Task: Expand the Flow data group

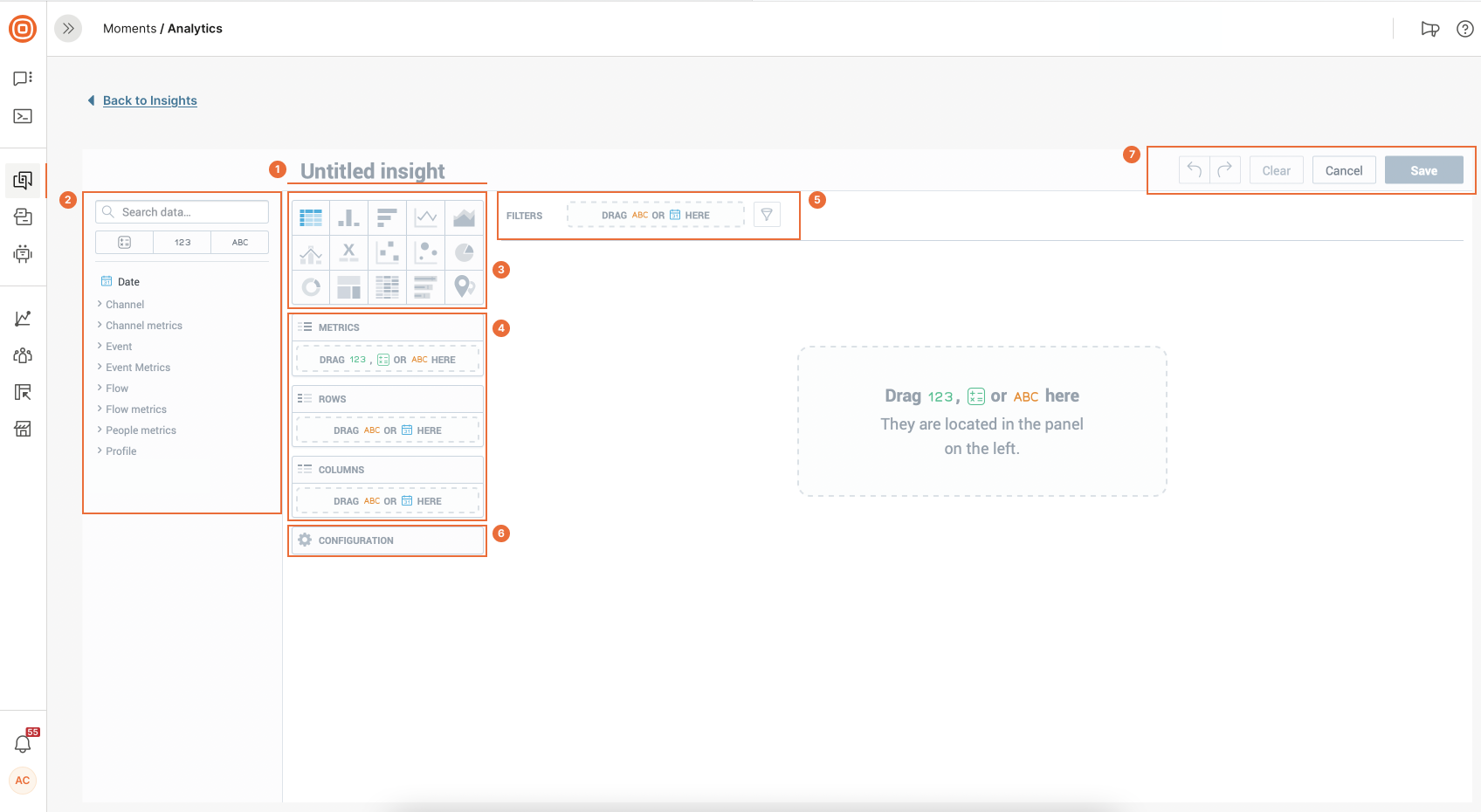Action: [x=116, y=389]
